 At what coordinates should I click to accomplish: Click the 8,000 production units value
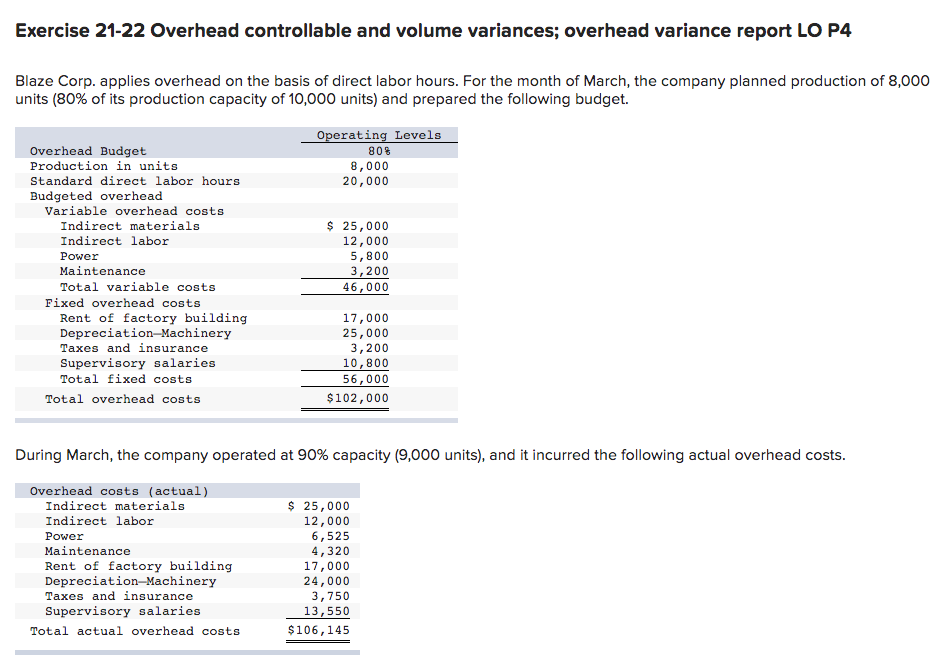[369, 166]
